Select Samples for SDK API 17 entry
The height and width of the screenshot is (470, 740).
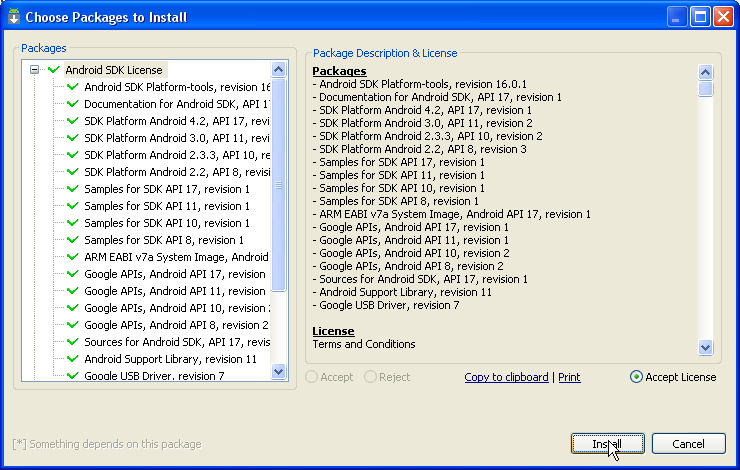pyautogui.click(x=167, y=189)
